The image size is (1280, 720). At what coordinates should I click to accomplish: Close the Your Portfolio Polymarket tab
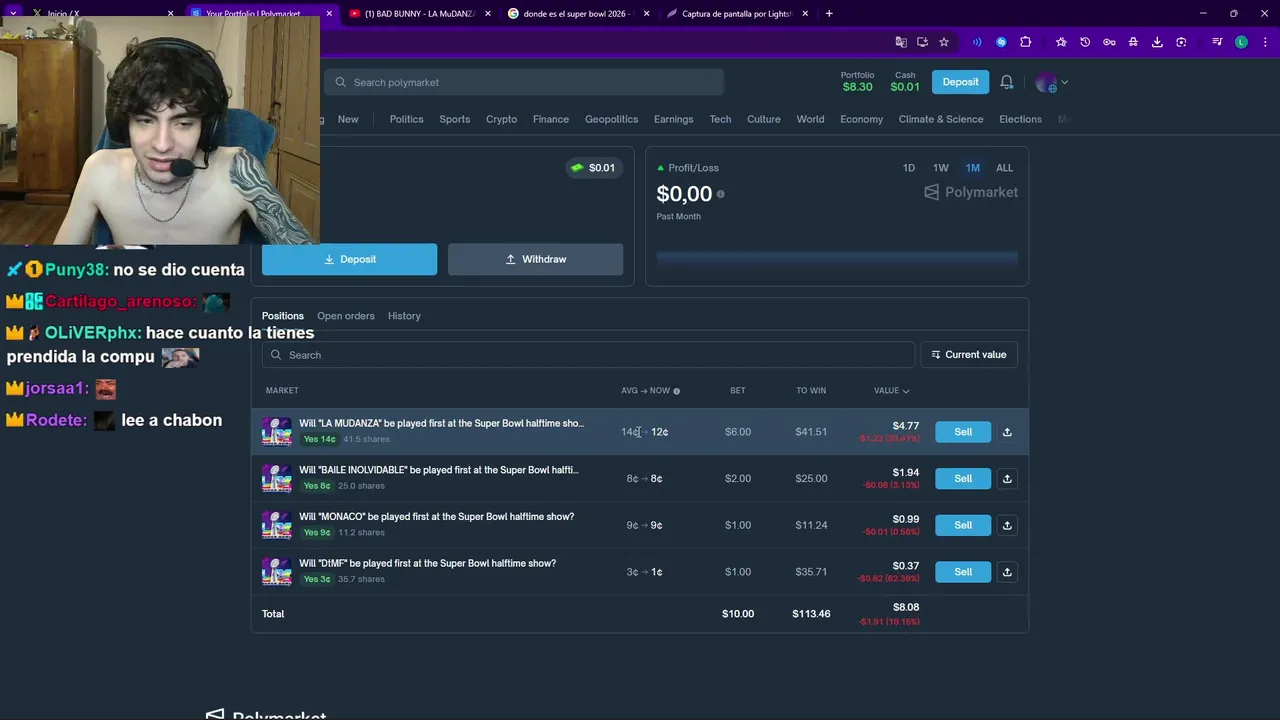329,14
